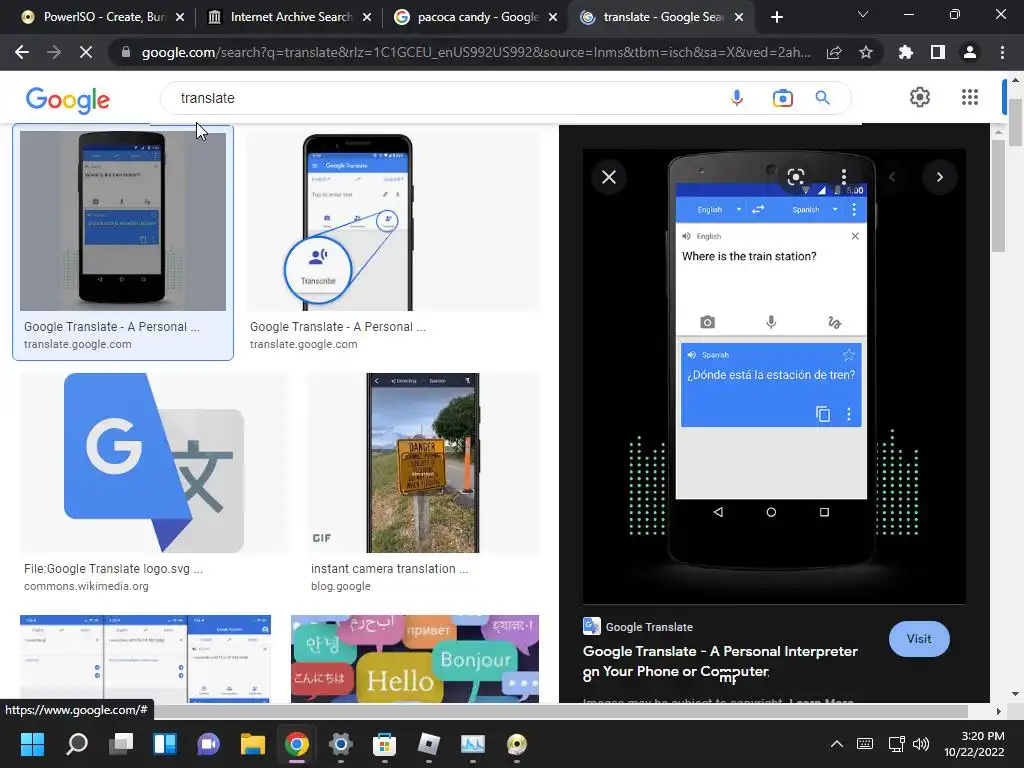This screenshot has width=1024, height=768.
Task: Open the large preview image
Action: coord(774,376)
